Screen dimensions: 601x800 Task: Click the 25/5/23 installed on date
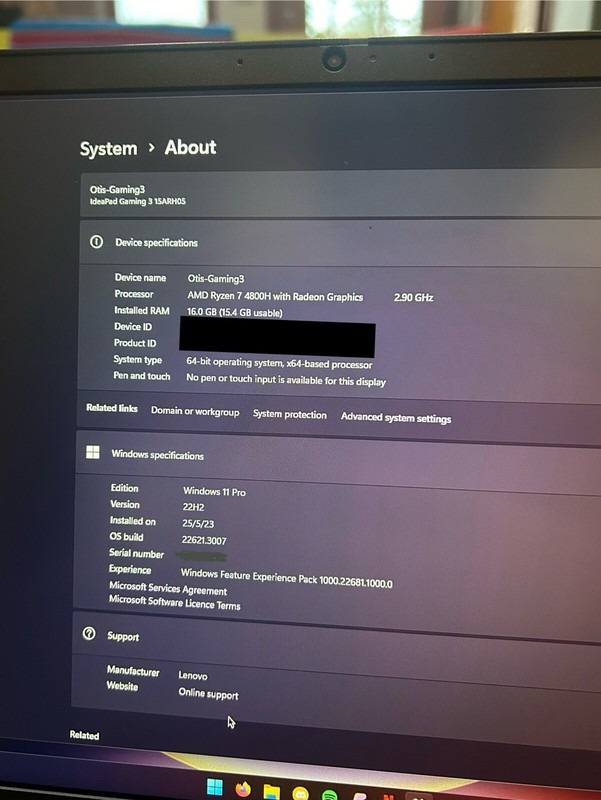click(x=198, y=523)
